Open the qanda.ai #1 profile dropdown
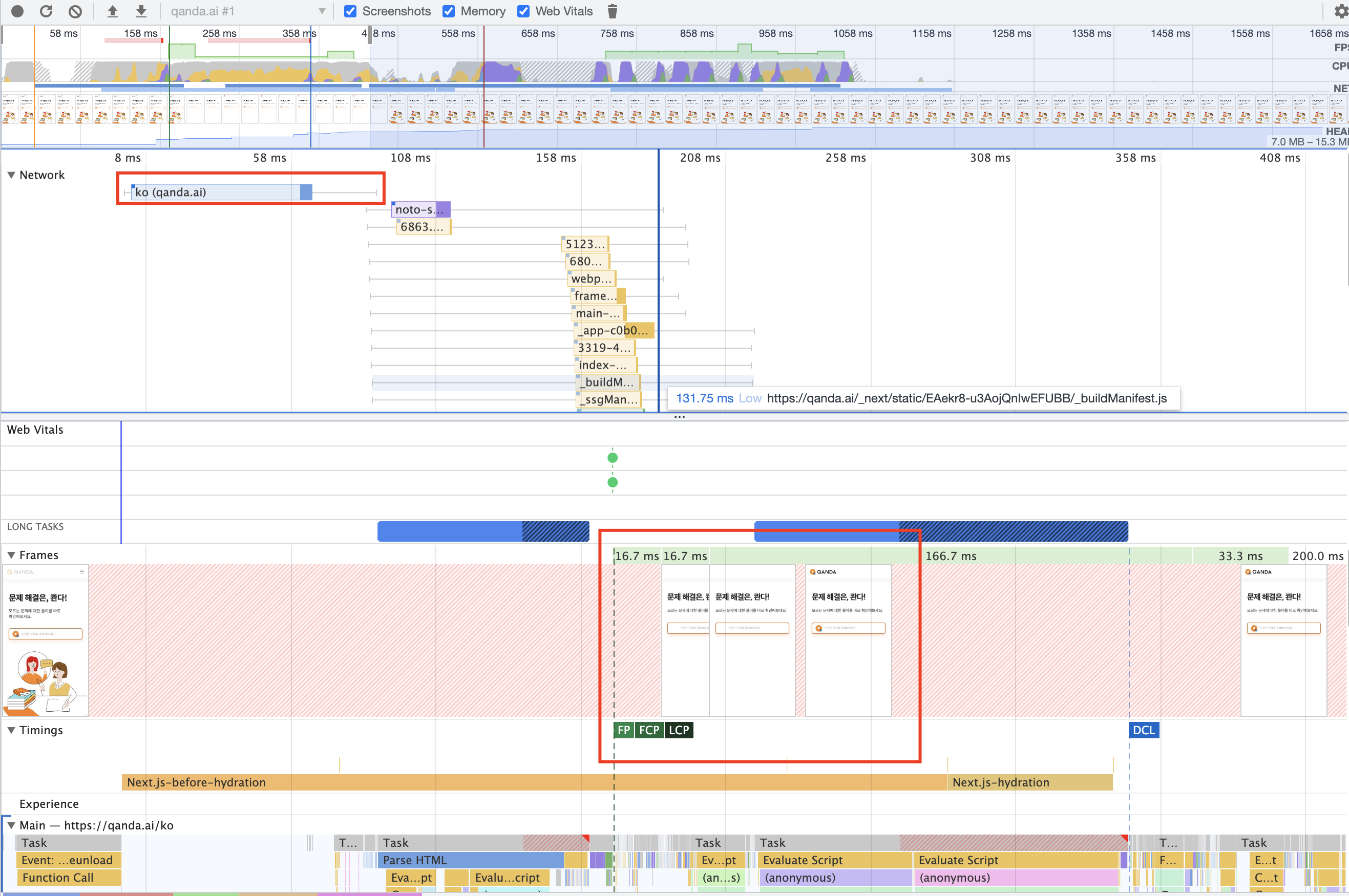 [247, 11]
